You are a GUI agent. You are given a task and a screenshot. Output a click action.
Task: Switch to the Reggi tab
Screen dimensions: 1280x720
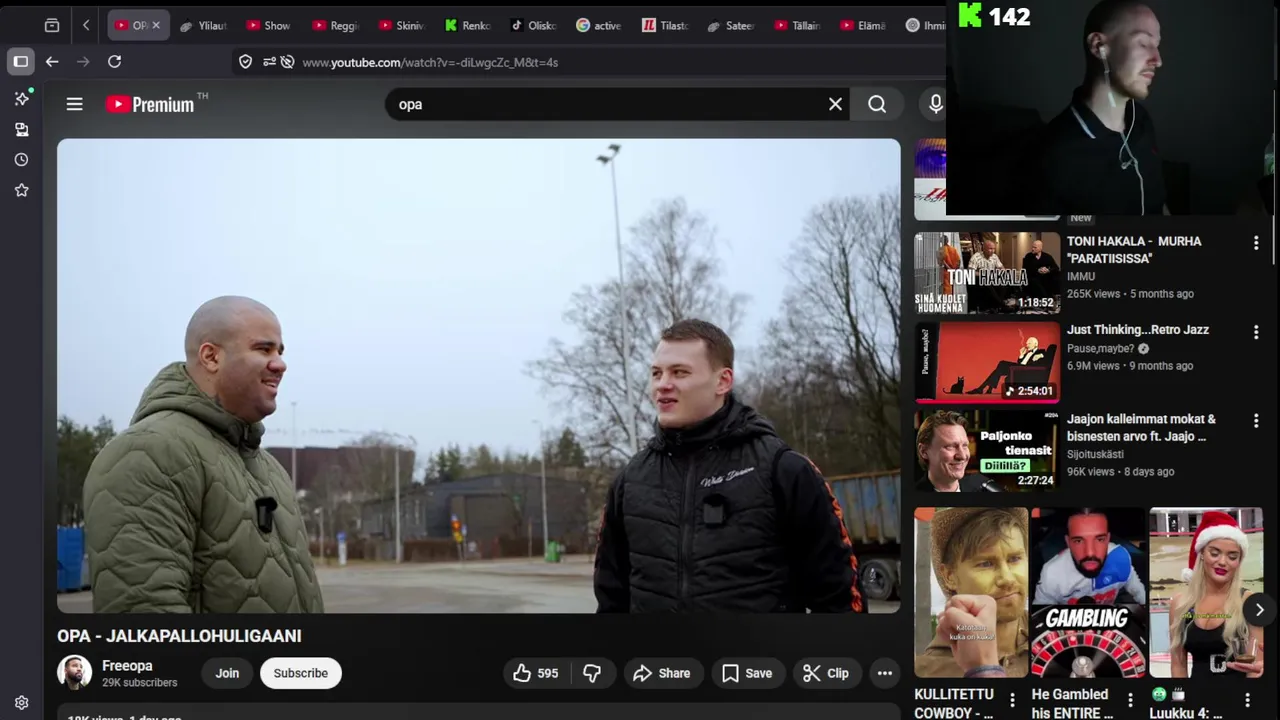pos(335,25)
